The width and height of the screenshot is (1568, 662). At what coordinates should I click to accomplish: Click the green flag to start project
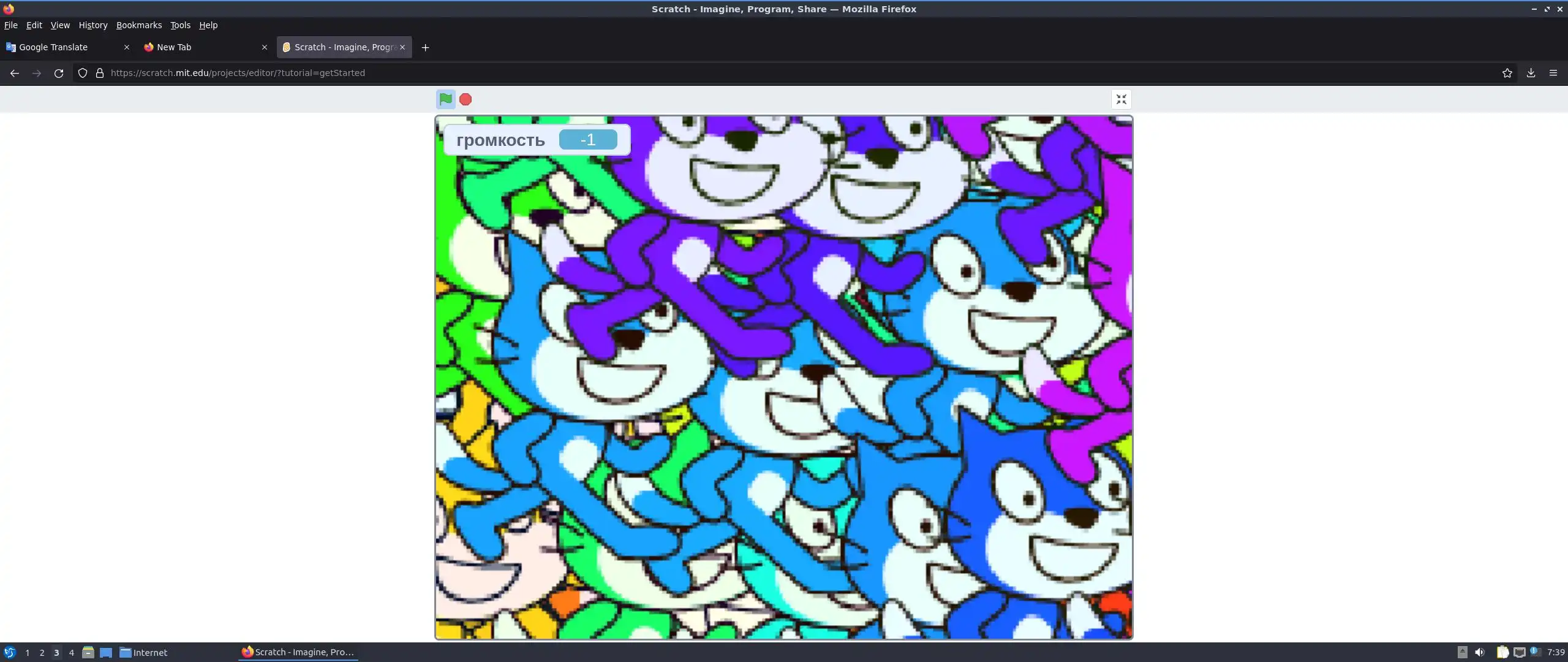coord(445,99)
